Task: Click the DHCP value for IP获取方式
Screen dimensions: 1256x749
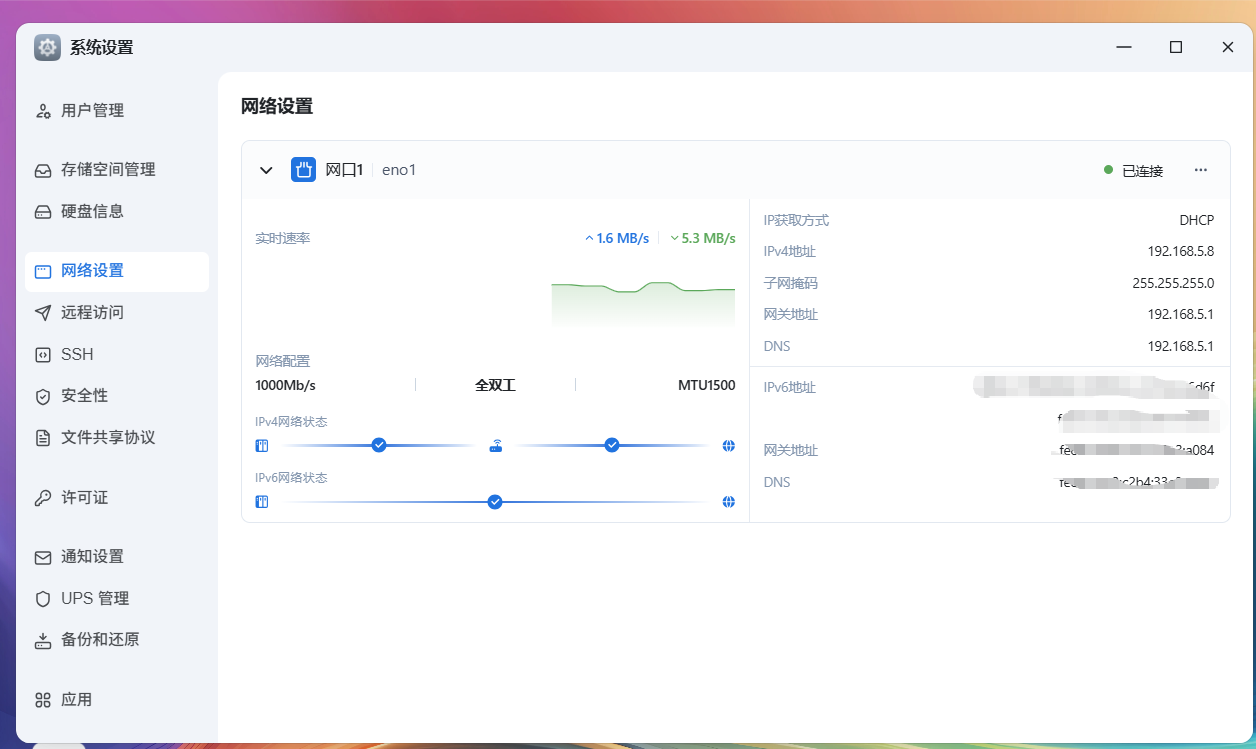Action: pos(1196,220)
